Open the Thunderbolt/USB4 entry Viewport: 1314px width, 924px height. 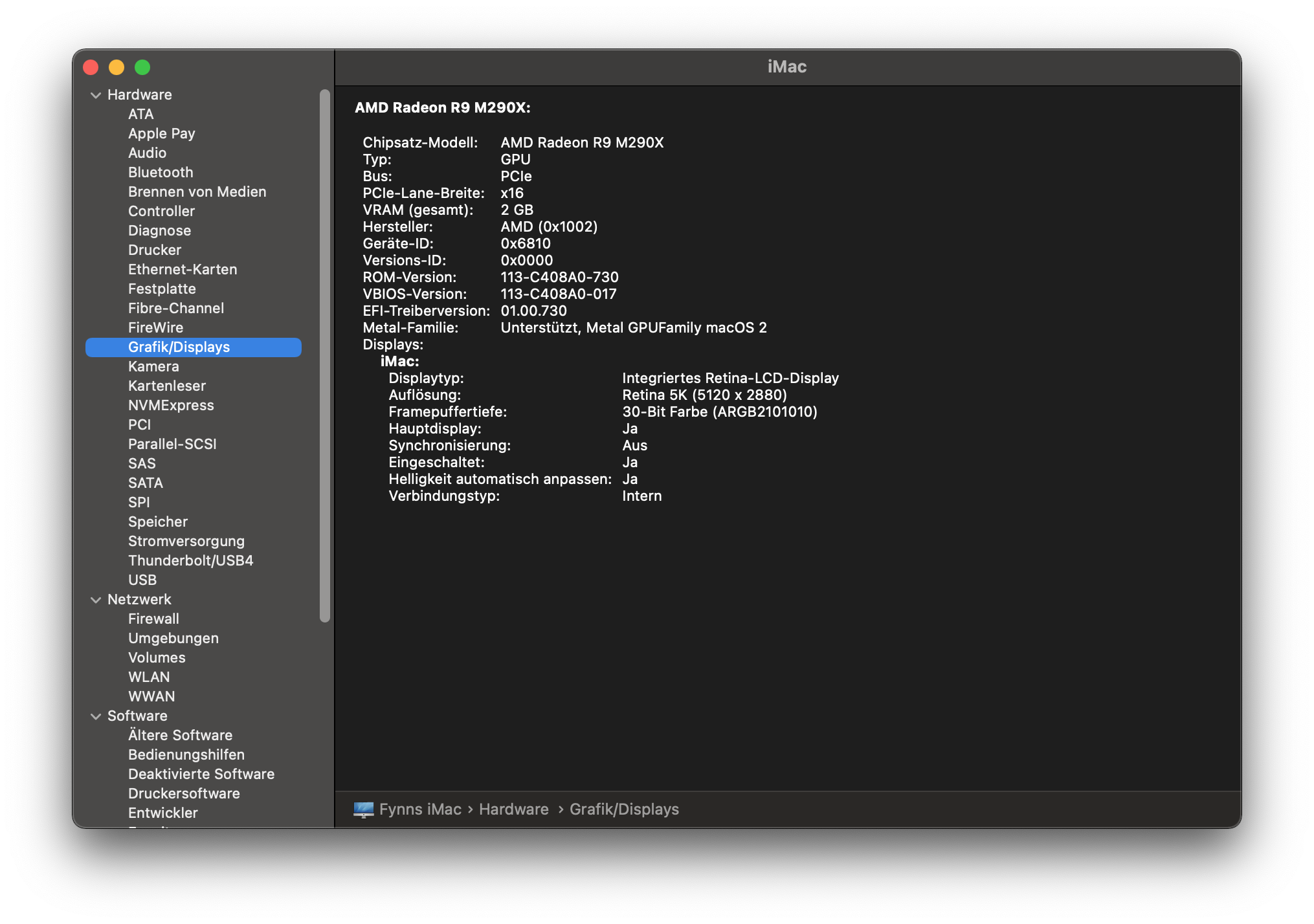190,560
